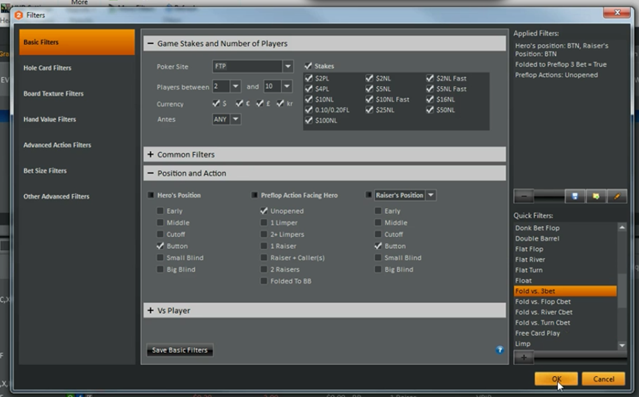This screenshot has height=397, width=639.
Task: Select applied filter 'Preflop Actions: Unopened'
Action: click(x=556, y=75)
